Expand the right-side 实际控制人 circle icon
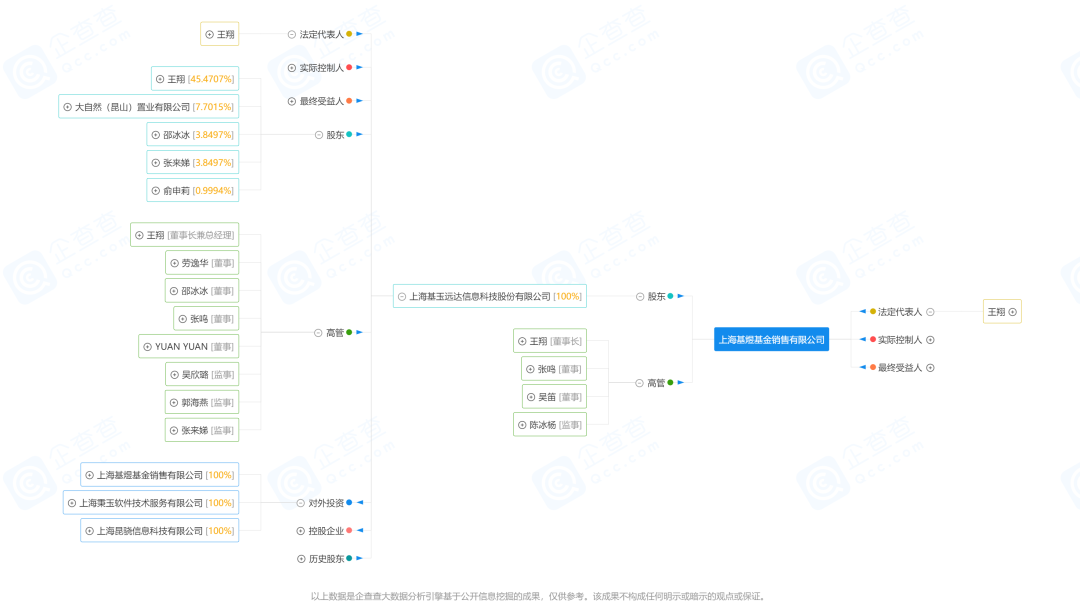1080x614 pixels. tap(931, 340)
